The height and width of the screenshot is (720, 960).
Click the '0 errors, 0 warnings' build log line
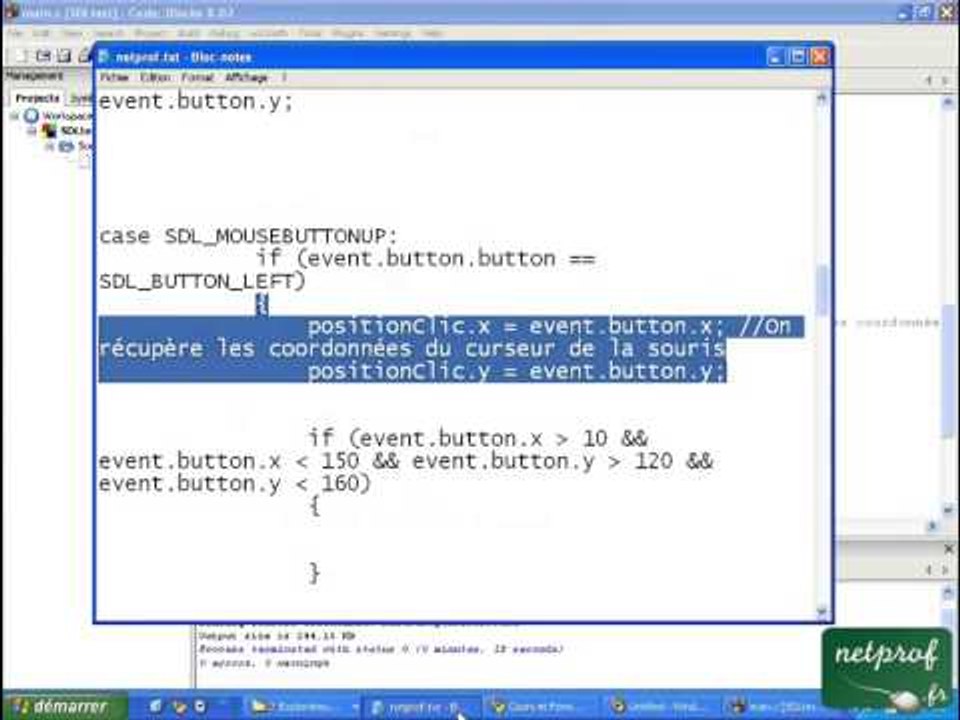pyautogui.click(x=264, y=663)
